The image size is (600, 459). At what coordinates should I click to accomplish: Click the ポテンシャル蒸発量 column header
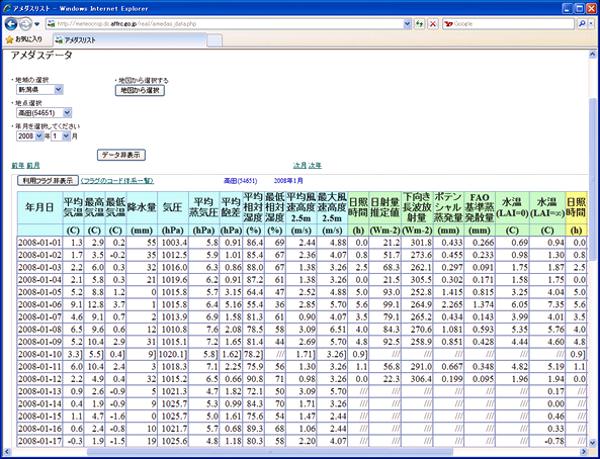coord(448,207)
